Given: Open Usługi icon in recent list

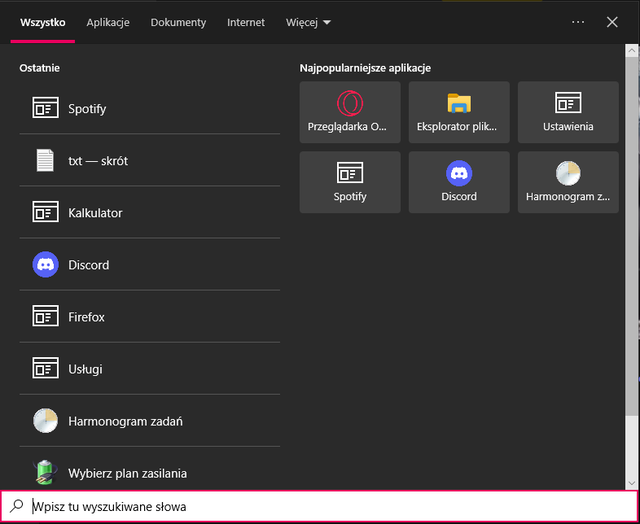Looking at the screenshot, I should pos(45,368).
